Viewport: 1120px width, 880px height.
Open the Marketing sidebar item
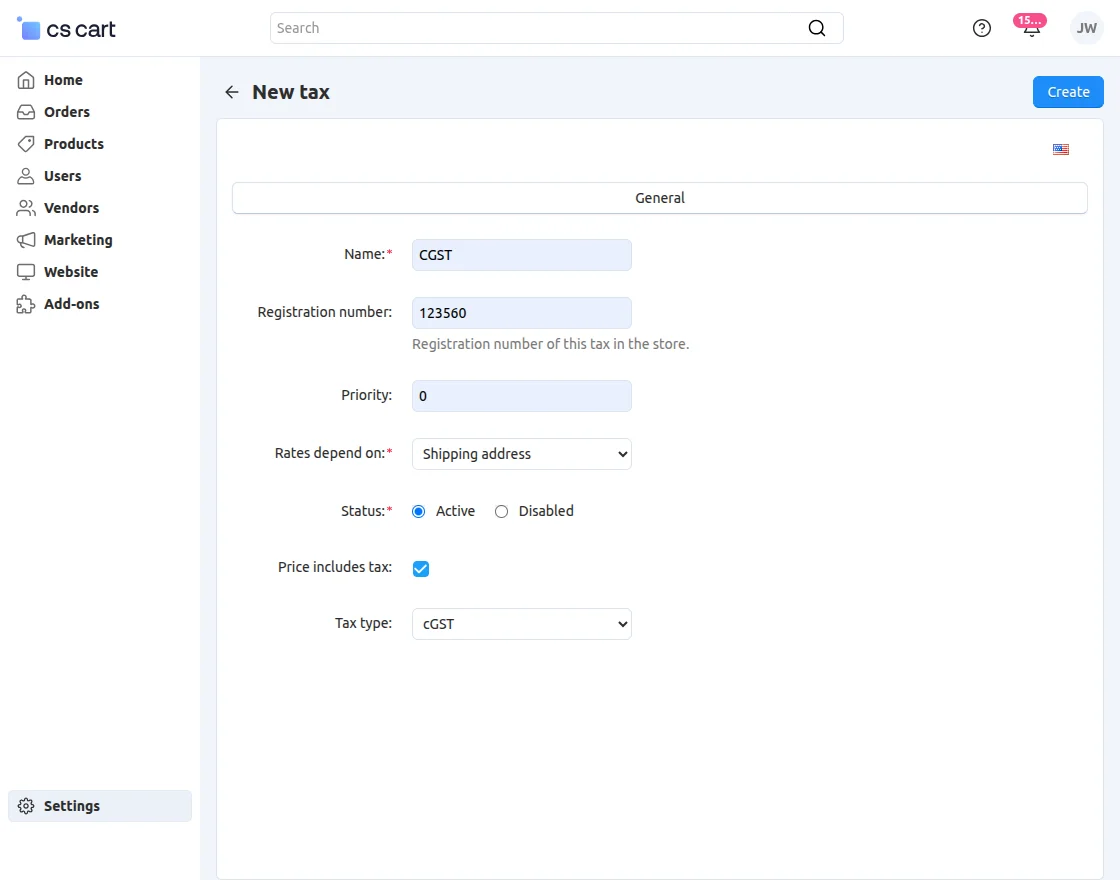pos(77,240)
